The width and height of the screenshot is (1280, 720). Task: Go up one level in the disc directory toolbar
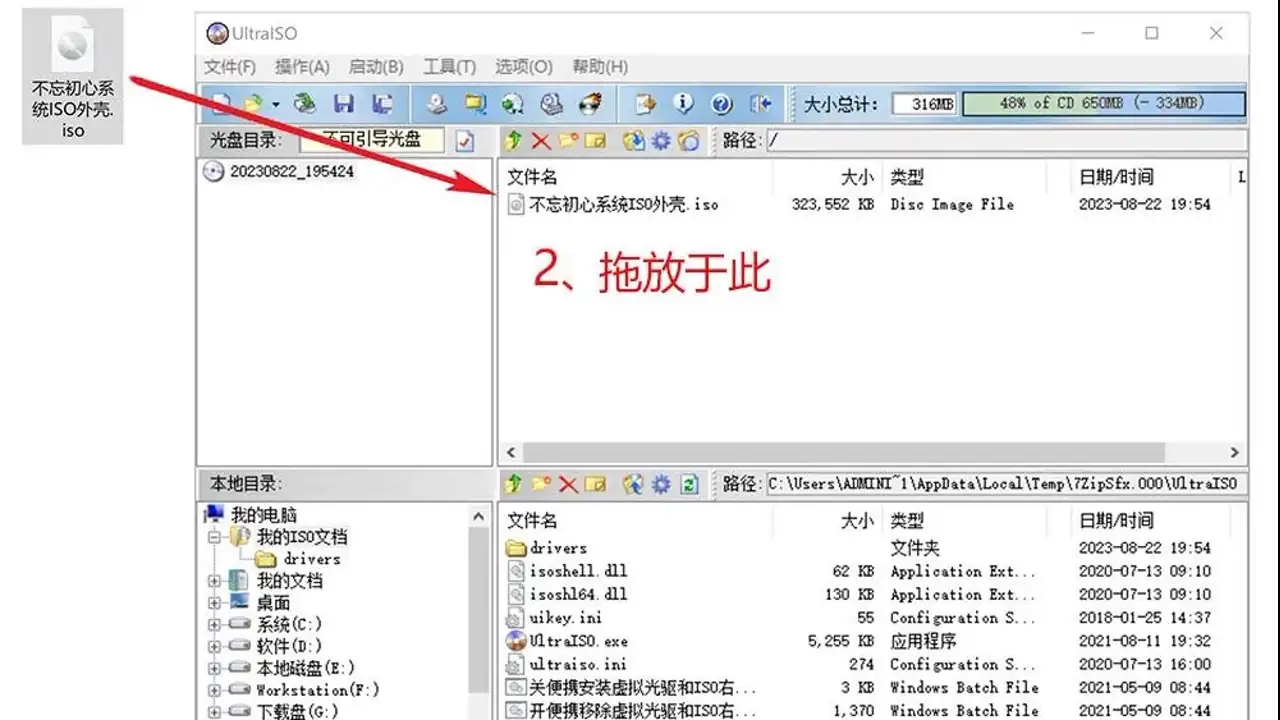click(x=514, y=141)
